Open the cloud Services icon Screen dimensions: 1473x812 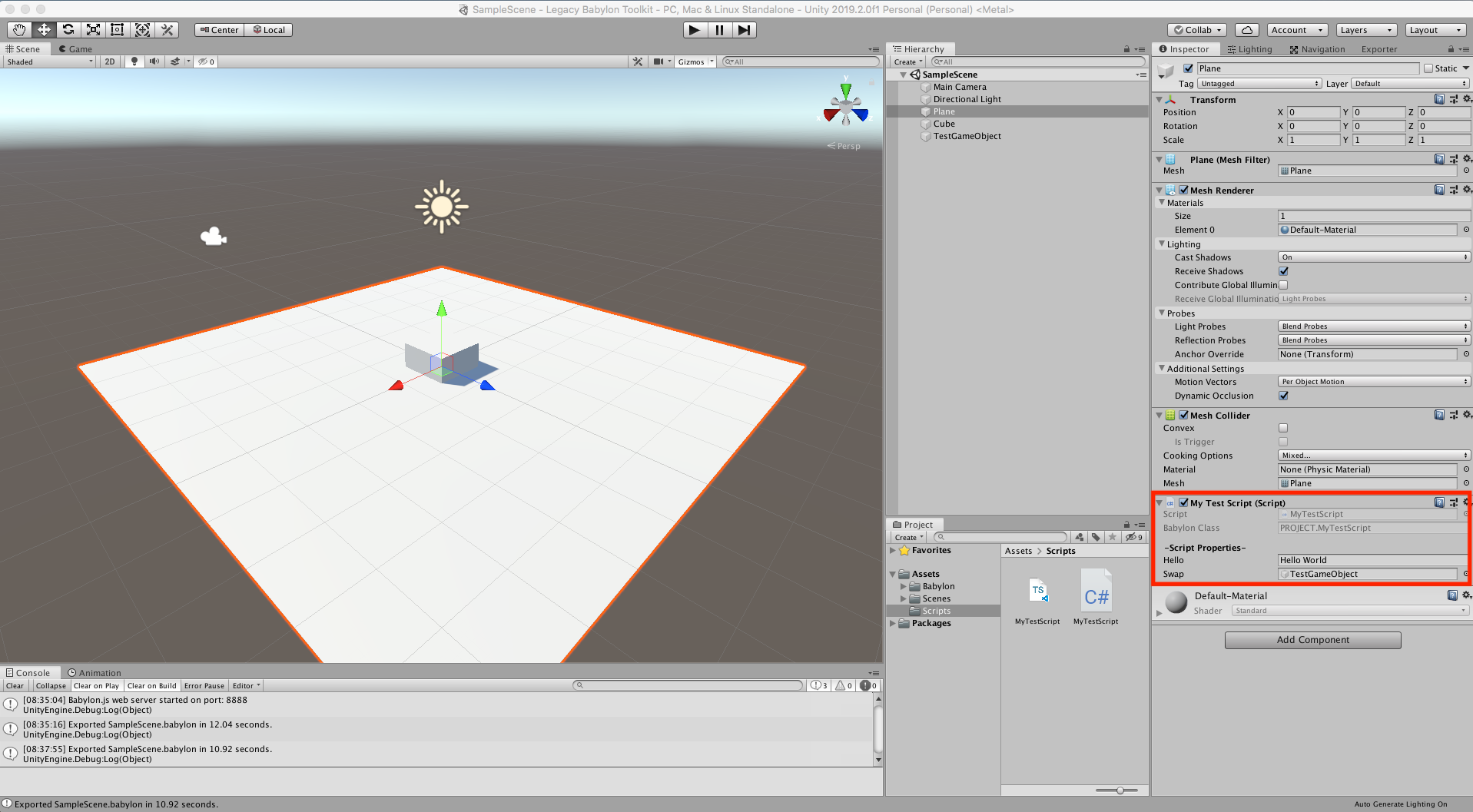(1247, 30)
